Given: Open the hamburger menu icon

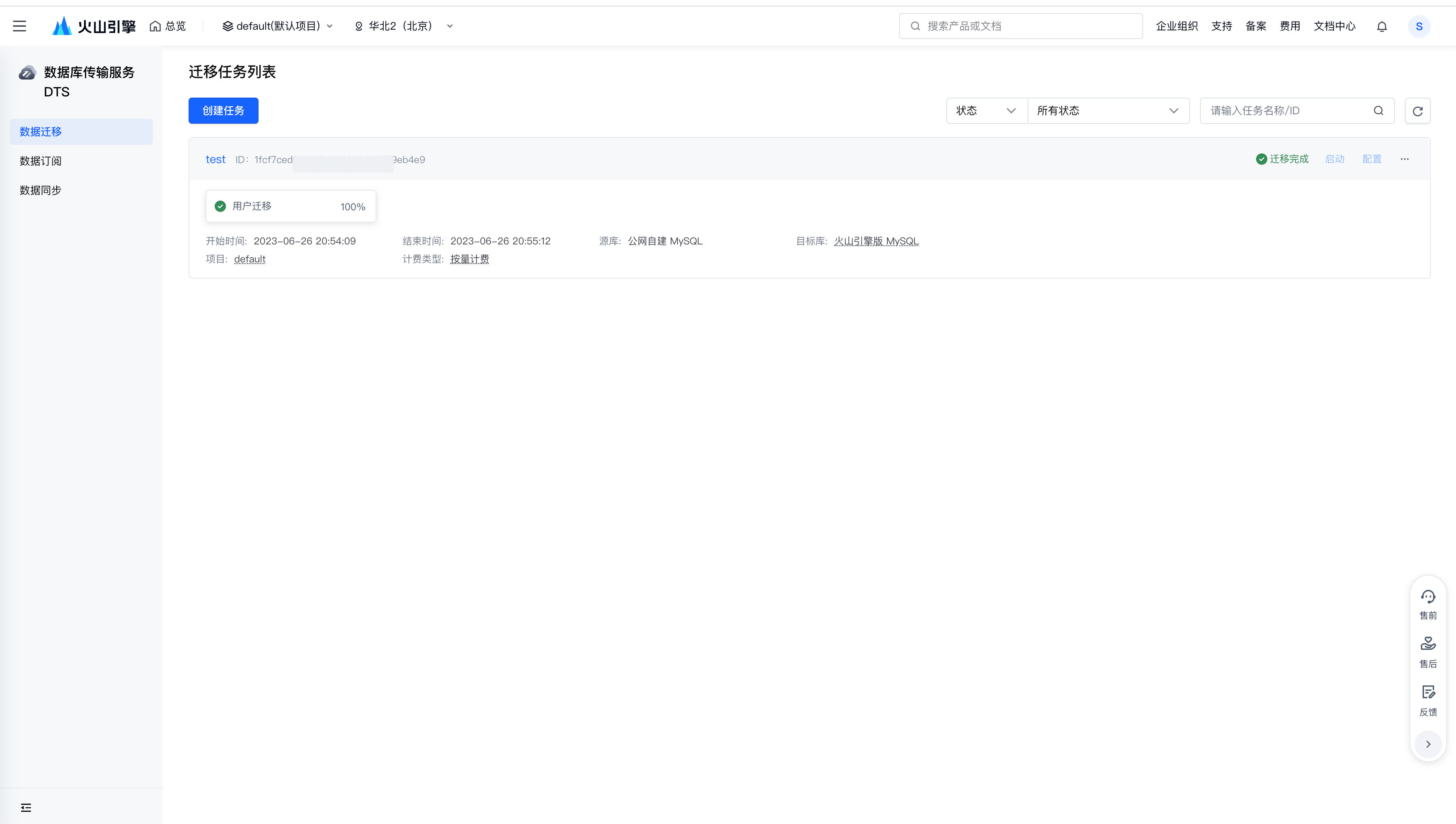Looking at the screenshot, I should pyautogui.click(x=20, y=26).
